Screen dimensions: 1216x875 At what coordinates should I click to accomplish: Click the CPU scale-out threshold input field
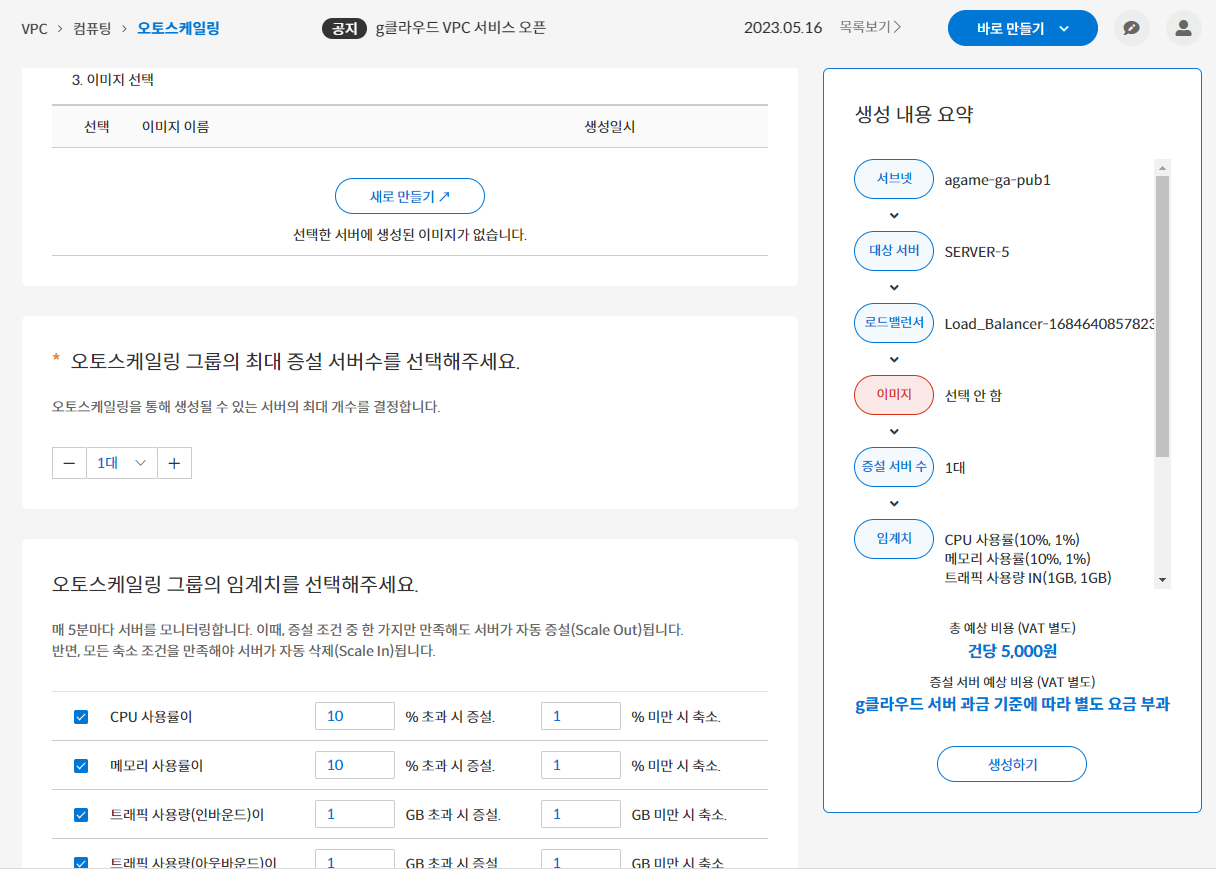coord(355,716)
